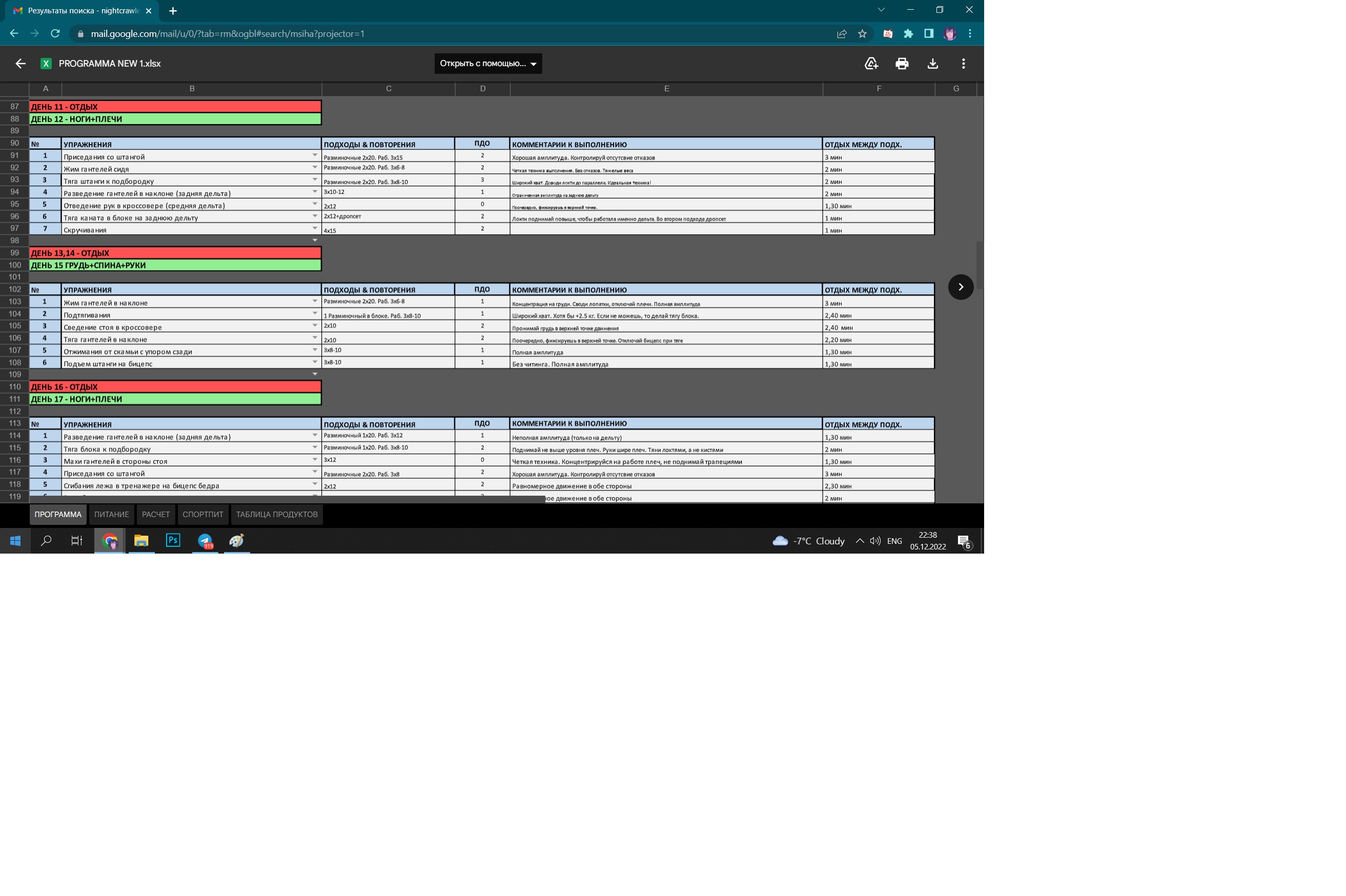Switch to the ТАБЛИЦА ПРОДУКТОВ sheet tab

(276, 514)
